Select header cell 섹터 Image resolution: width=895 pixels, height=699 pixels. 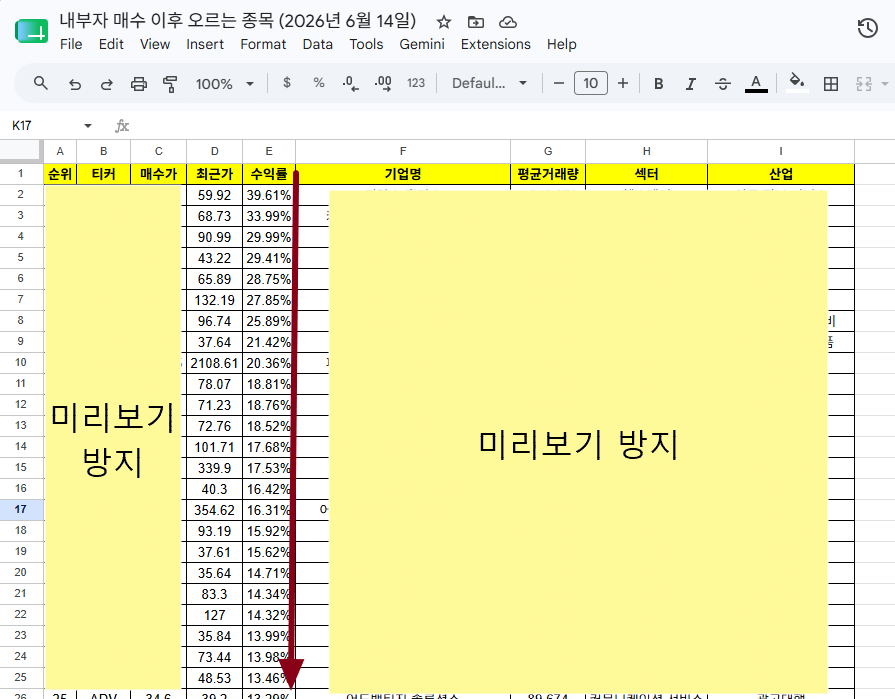point(646,174)
